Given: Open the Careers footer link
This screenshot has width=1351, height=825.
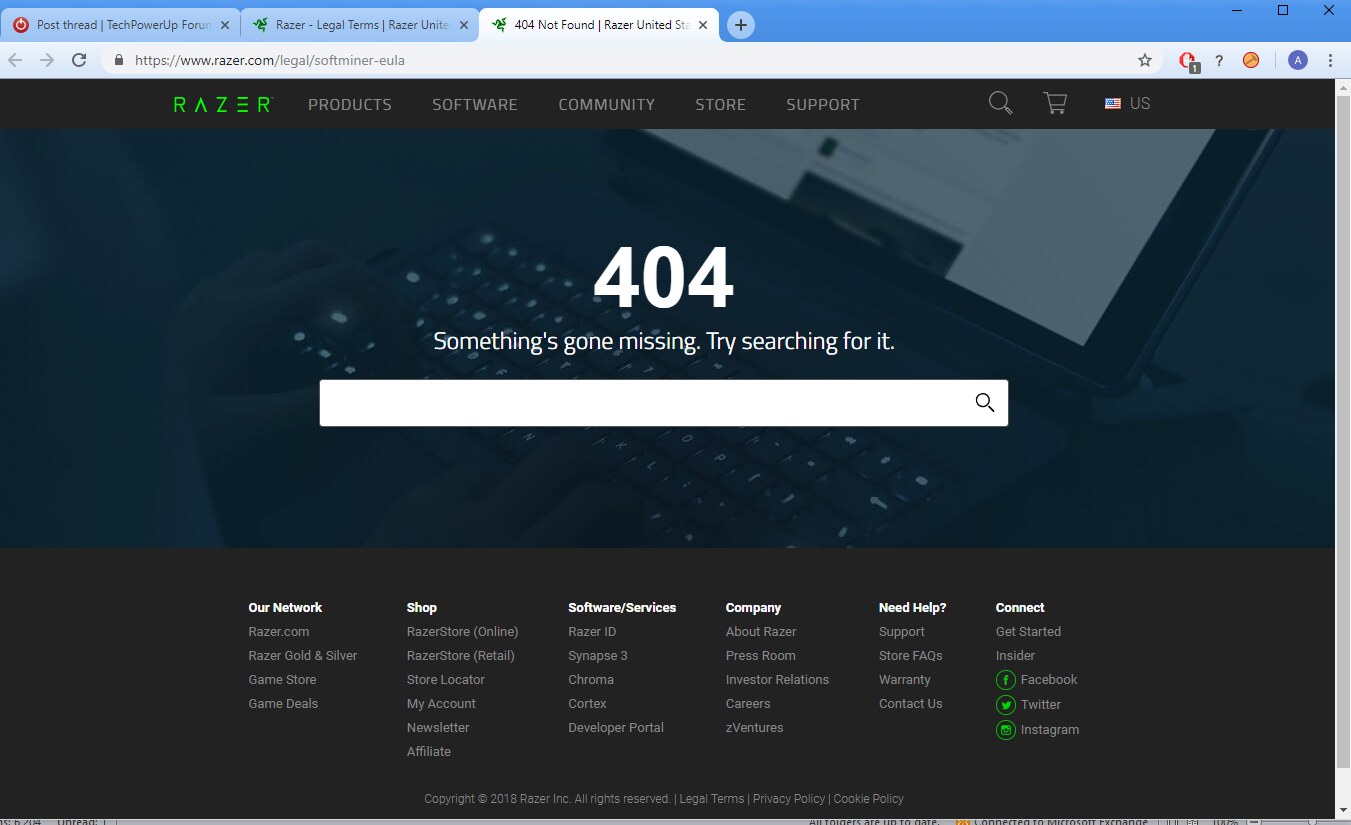Looking at the screenshot, I should (748, 704).
